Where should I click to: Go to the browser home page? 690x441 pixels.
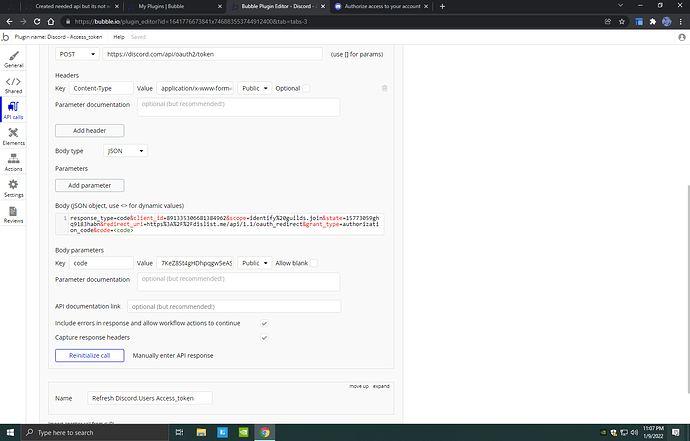(51, 21)
